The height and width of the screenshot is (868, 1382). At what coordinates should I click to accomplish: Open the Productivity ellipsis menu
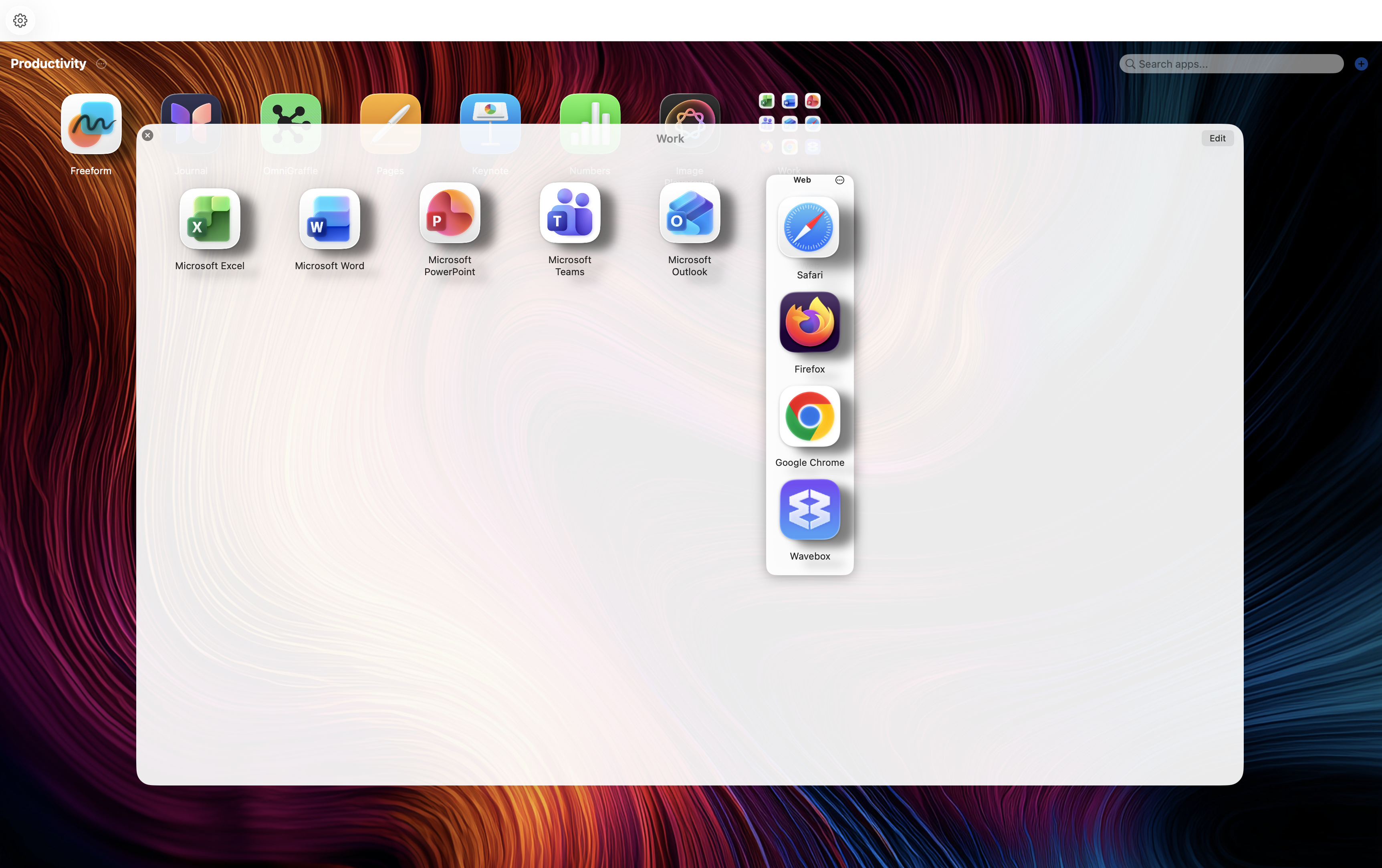click(102, 64)
